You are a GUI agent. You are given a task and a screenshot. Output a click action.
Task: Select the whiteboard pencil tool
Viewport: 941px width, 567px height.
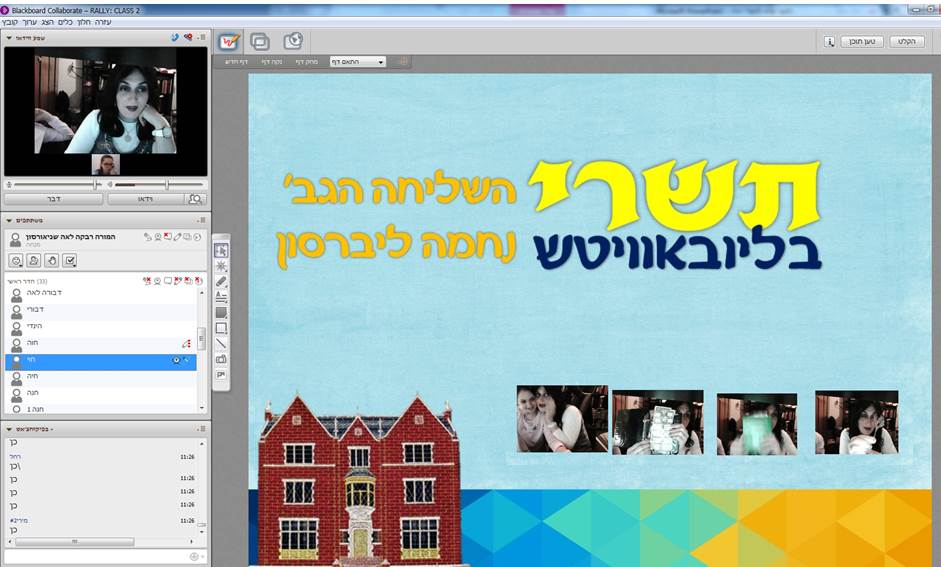click(x=221, y=282)
